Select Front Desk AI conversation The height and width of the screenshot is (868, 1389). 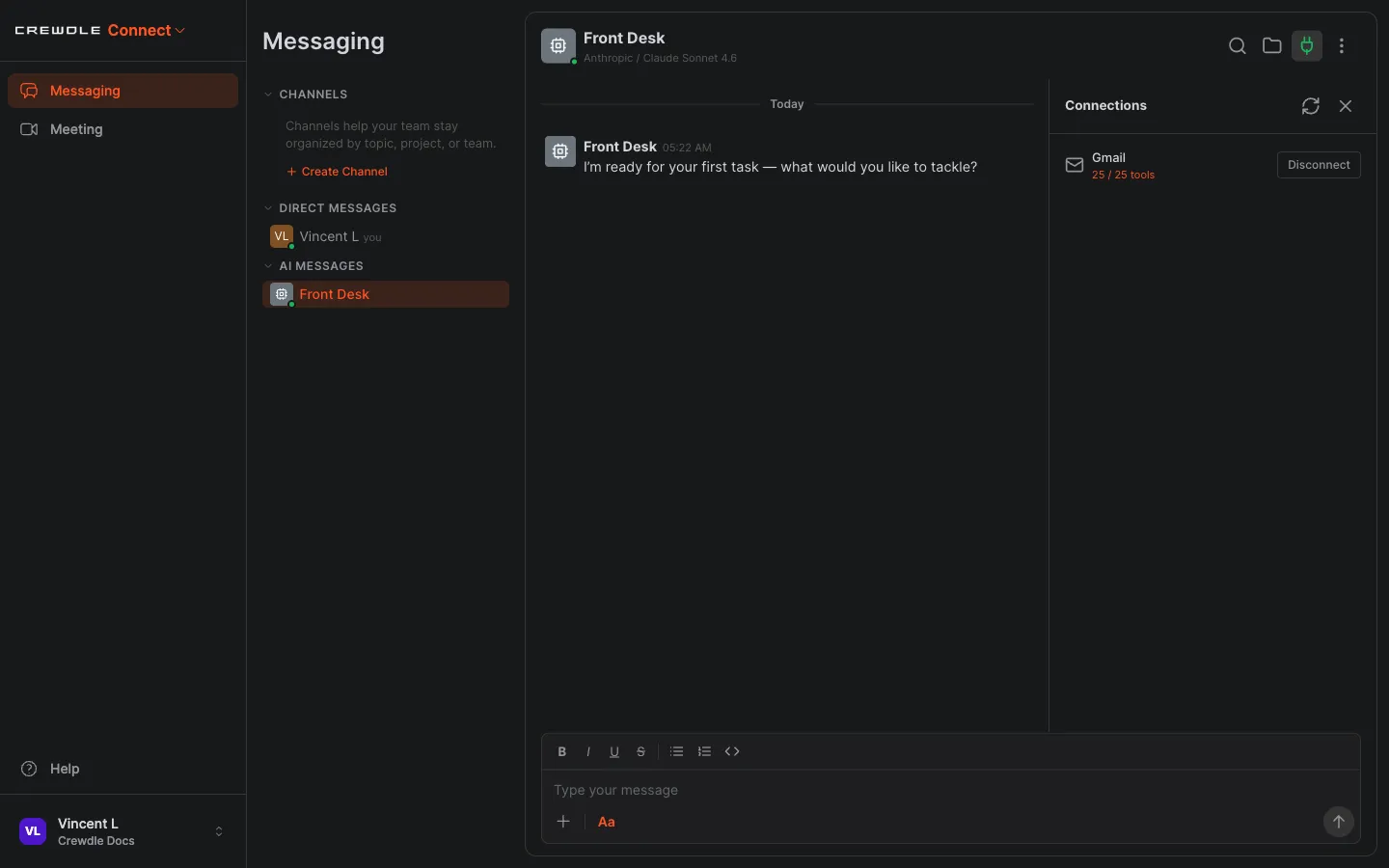(x=386, y=294)
